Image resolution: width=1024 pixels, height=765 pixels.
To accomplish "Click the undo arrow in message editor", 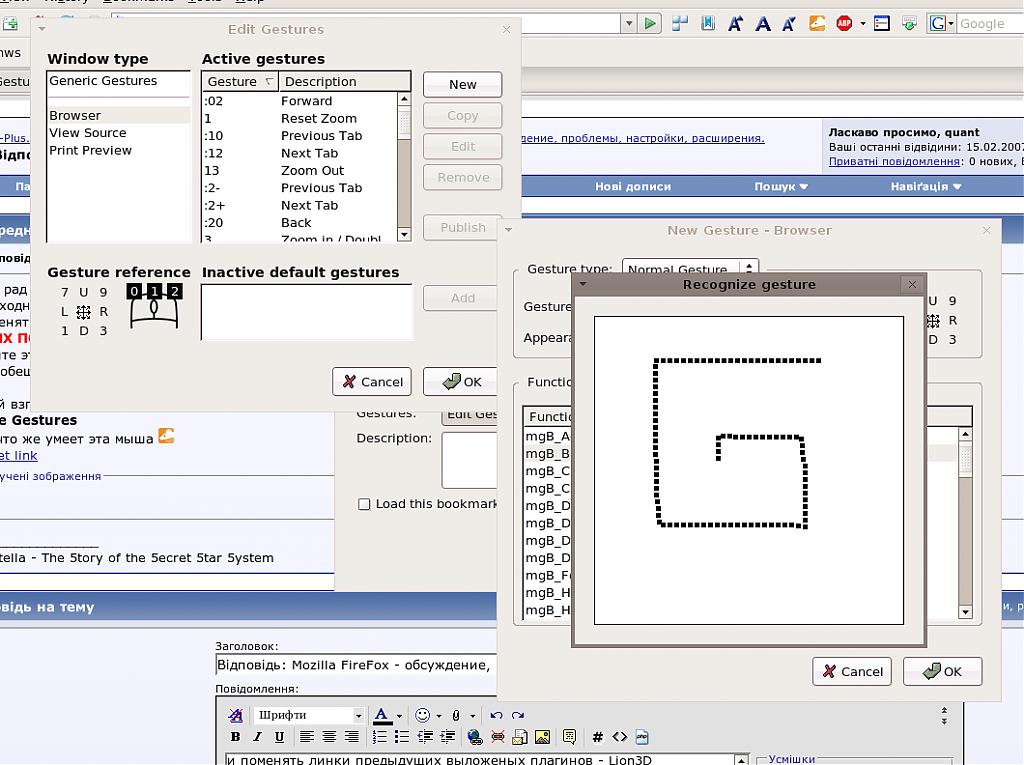I will tap(497, 715).
